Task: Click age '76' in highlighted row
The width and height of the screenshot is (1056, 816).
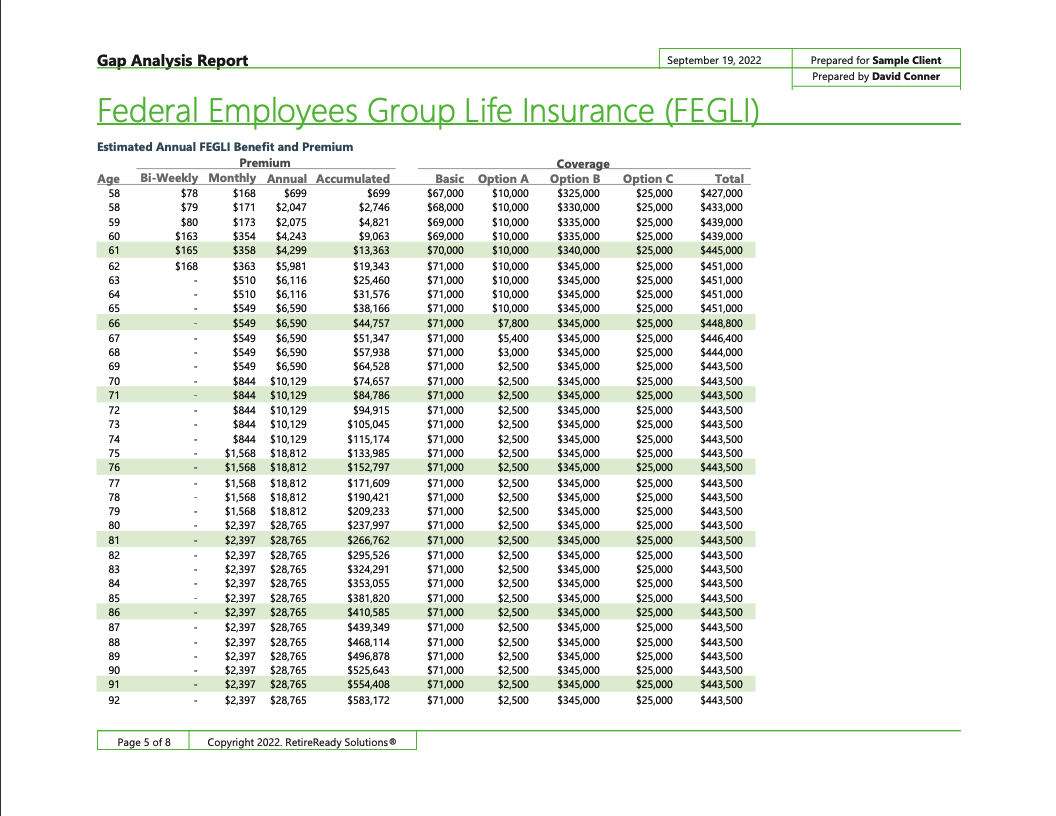Action: tap(114, 467)
